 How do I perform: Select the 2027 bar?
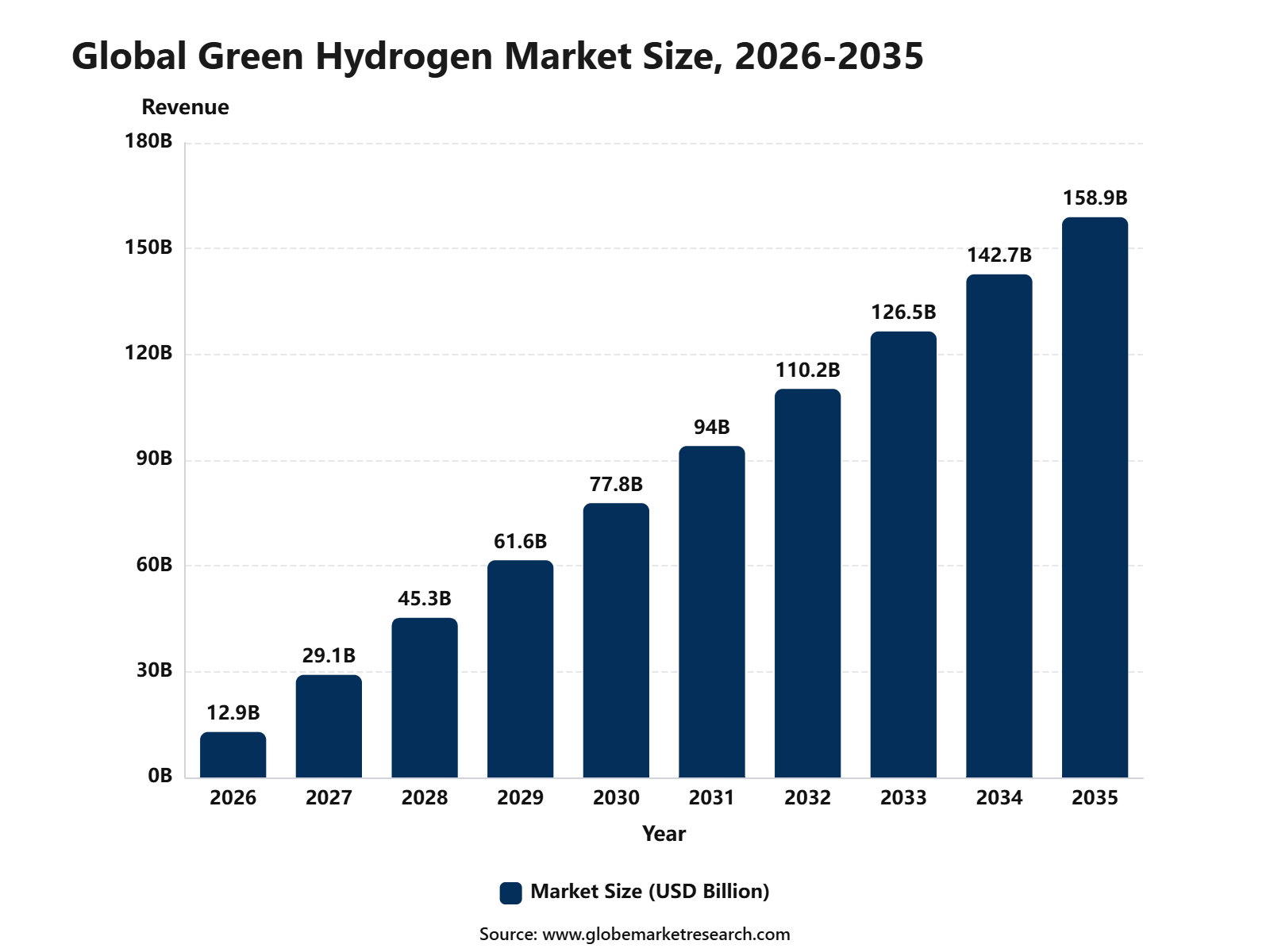coord(329,726)
